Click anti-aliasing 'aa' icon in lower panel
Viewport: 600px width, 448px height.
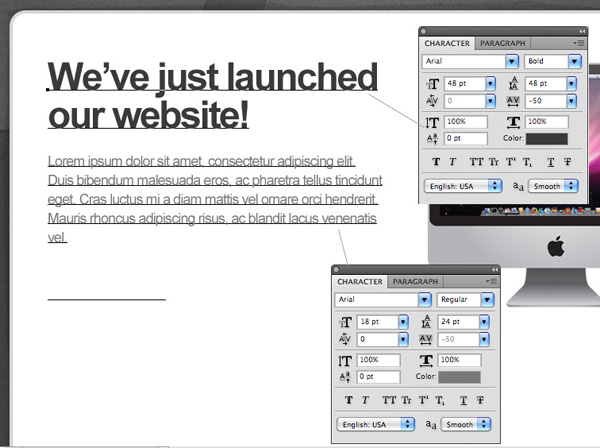tap(430, 424)
